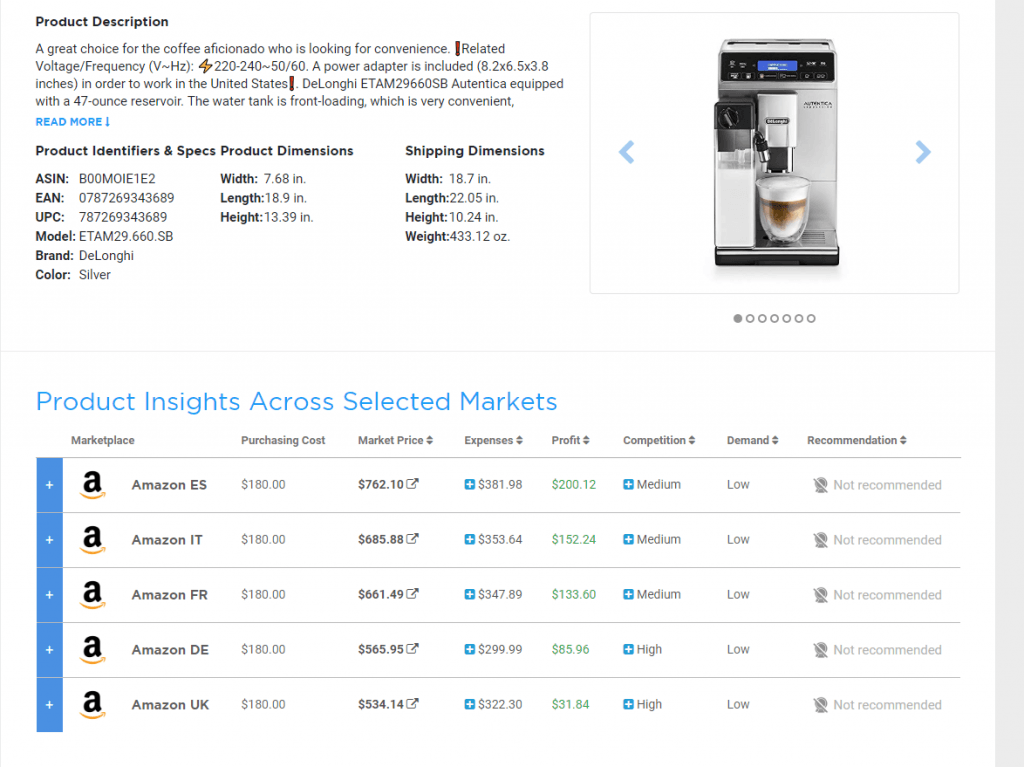Click READ MORE to expand description
The width and height of the screenshot is (1024, 767).
(72, 122)
